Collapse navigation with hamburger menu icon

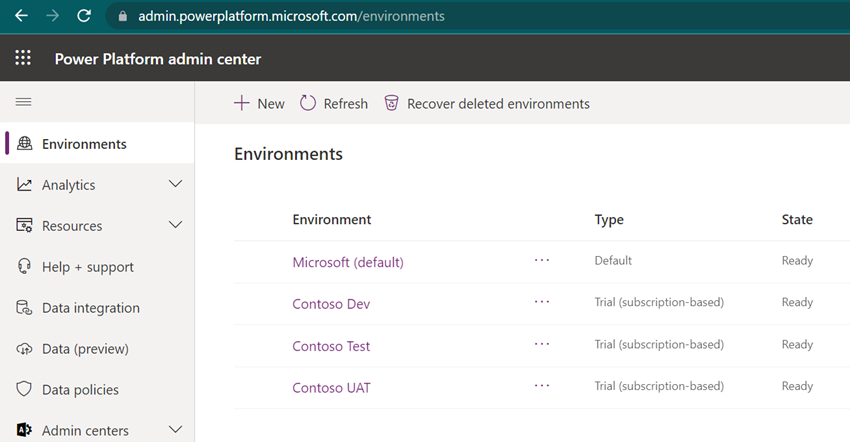(23, 102)
